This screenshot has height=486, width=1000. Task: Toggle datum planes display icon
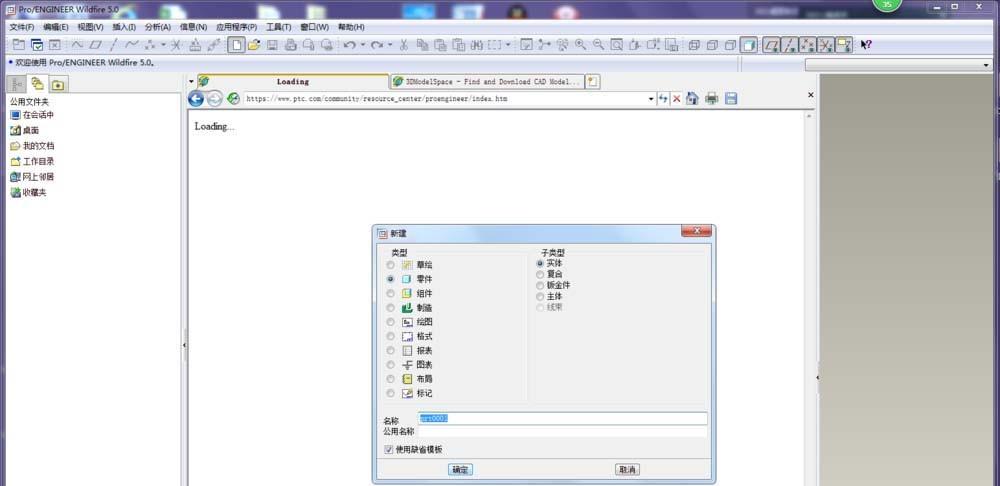coord(772,45)
